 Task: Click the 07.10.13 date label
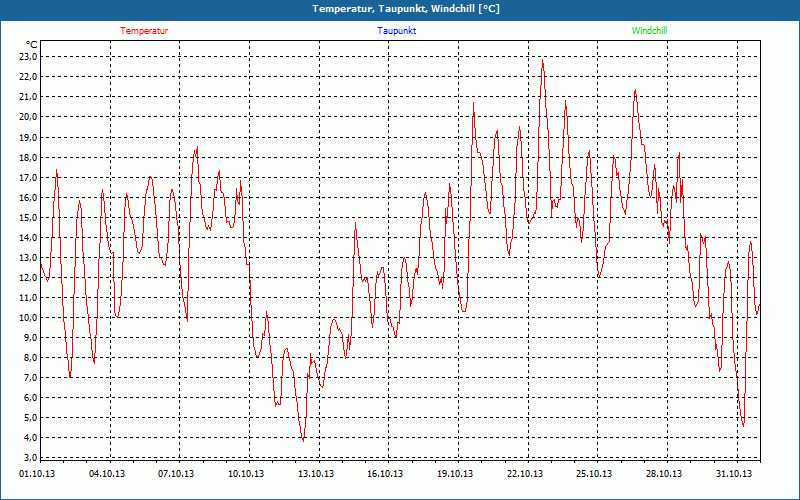point(176,474)
